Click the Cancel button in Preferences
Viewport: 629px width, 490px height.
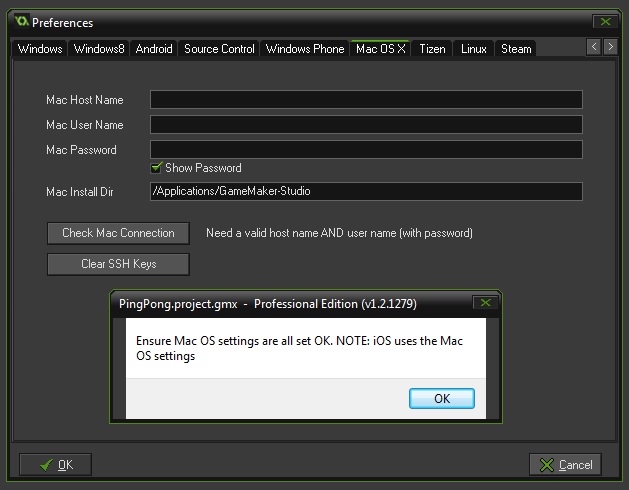(x=565, y=464)
